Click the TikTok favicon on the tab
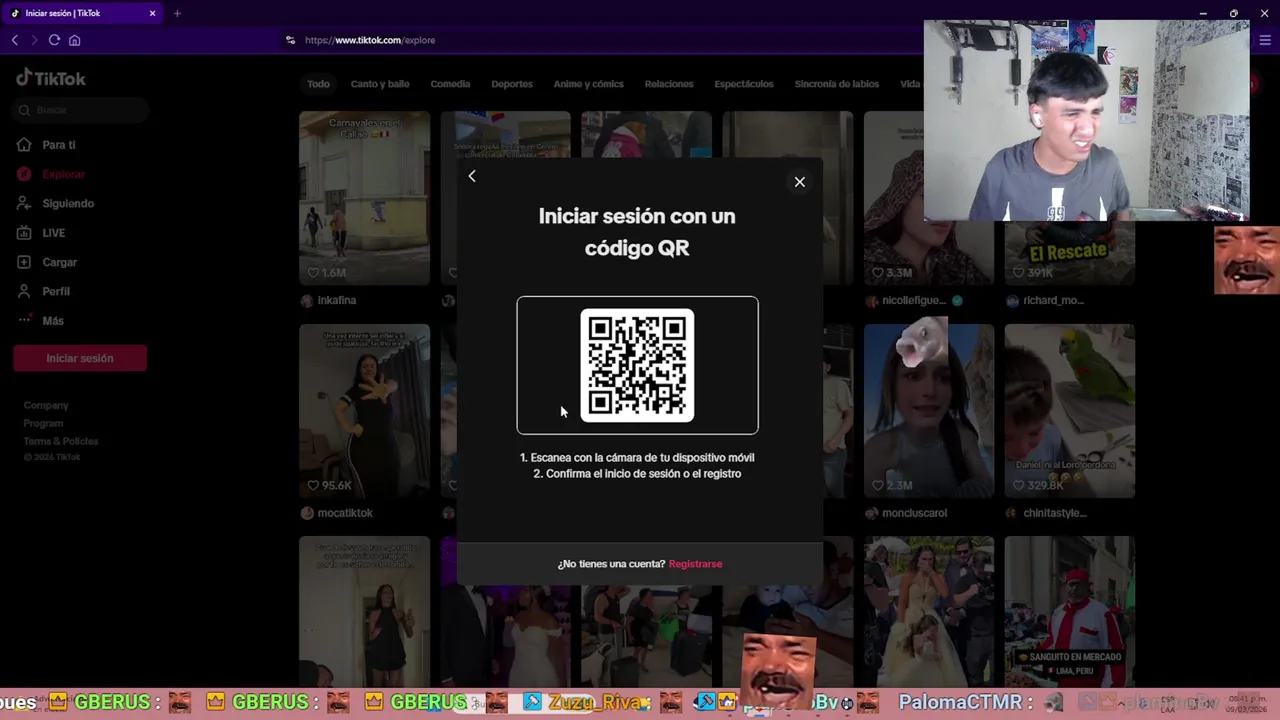Viewport: 1280px width, 720px height. [x=14, y=13]
